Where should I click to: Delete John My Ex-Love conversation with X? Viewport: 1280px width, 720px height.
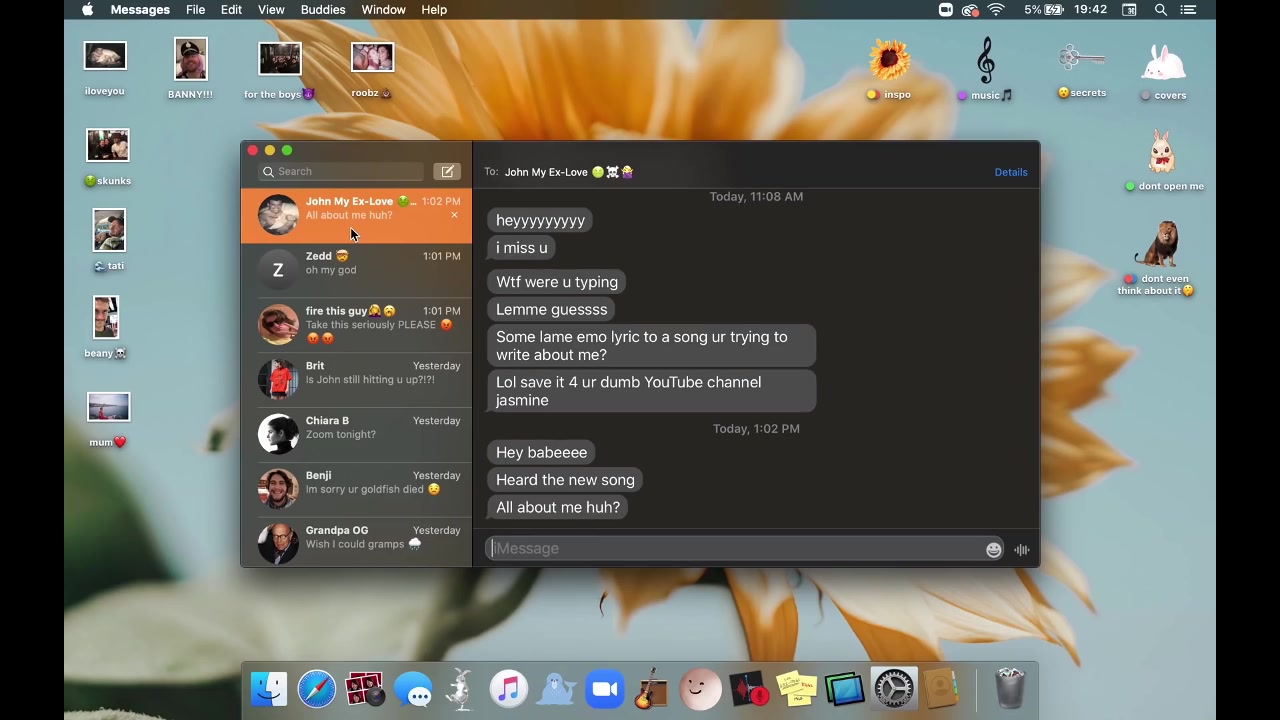click(454, 215)
